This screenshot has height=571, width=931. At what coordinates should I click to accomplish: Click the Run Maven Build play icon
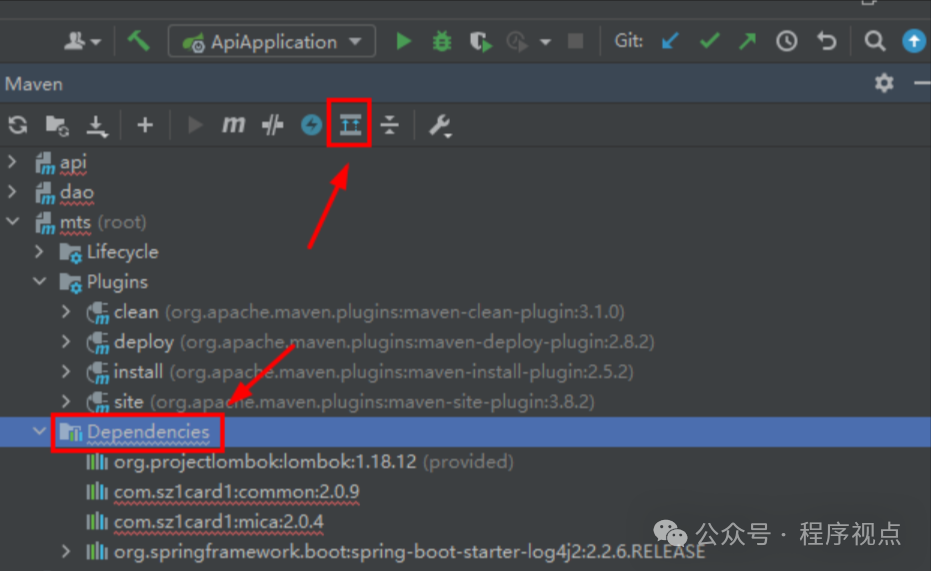195,125
